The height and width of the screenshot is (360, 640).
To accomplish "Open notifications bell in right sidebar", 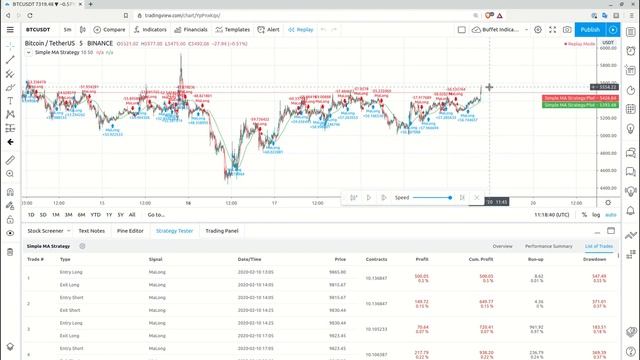I will [x=631, y=211].
